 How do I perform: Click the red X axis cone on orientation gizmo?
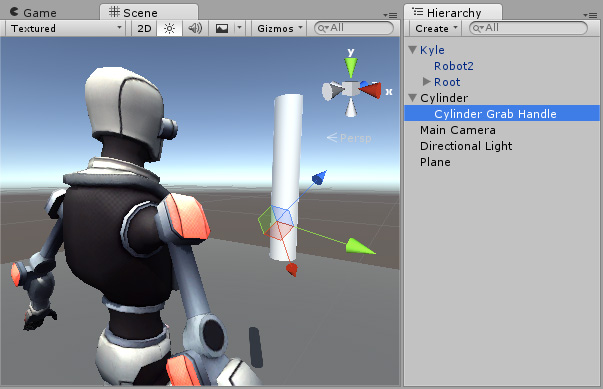click(371, 90)
